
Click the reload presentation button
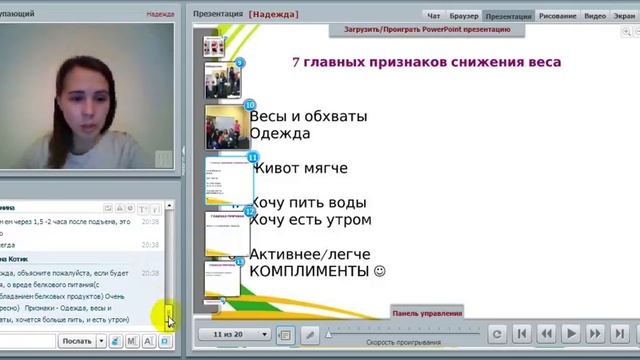497,334
